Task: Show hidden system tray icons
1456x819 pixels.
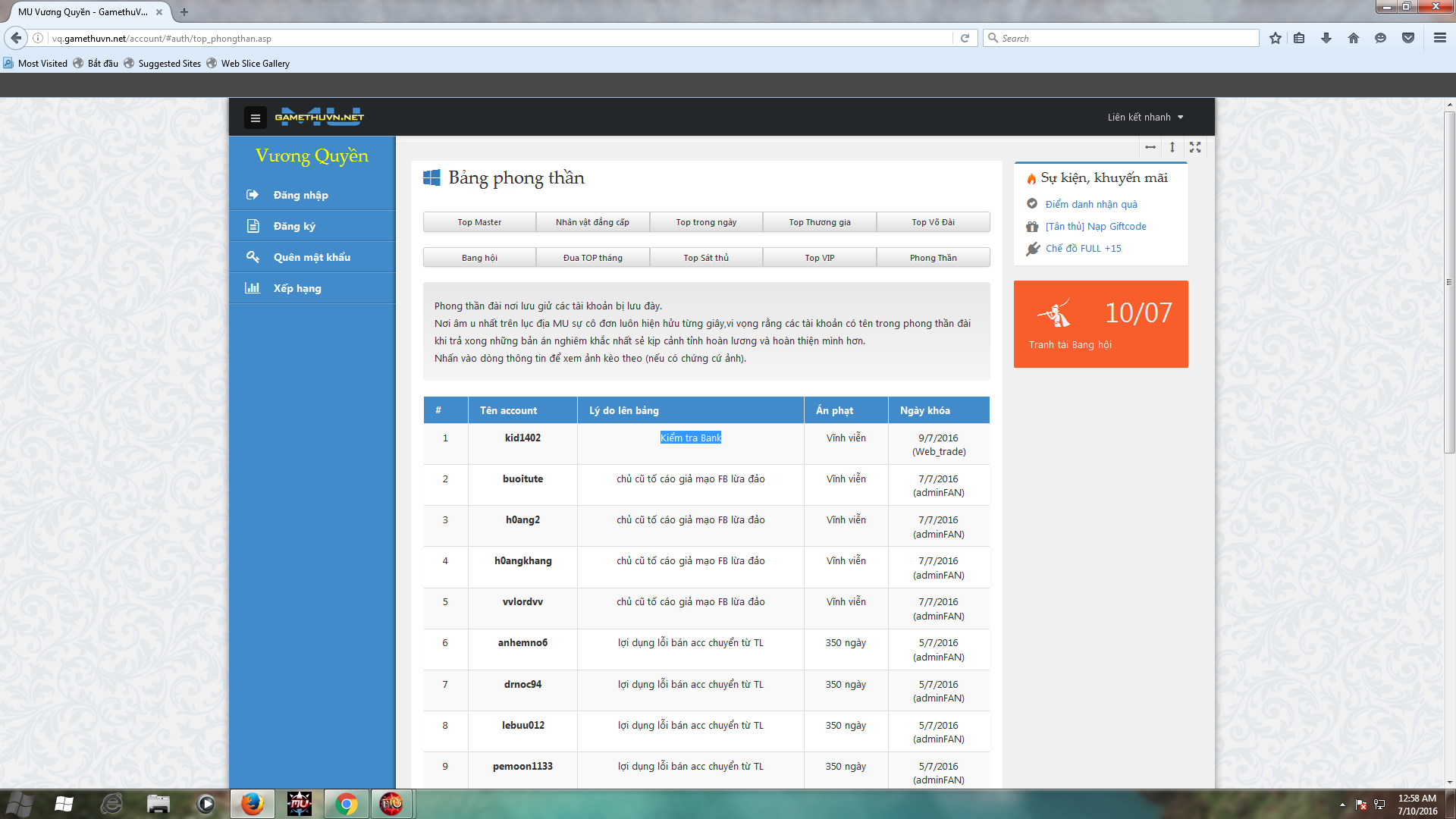Action: 1342,805
